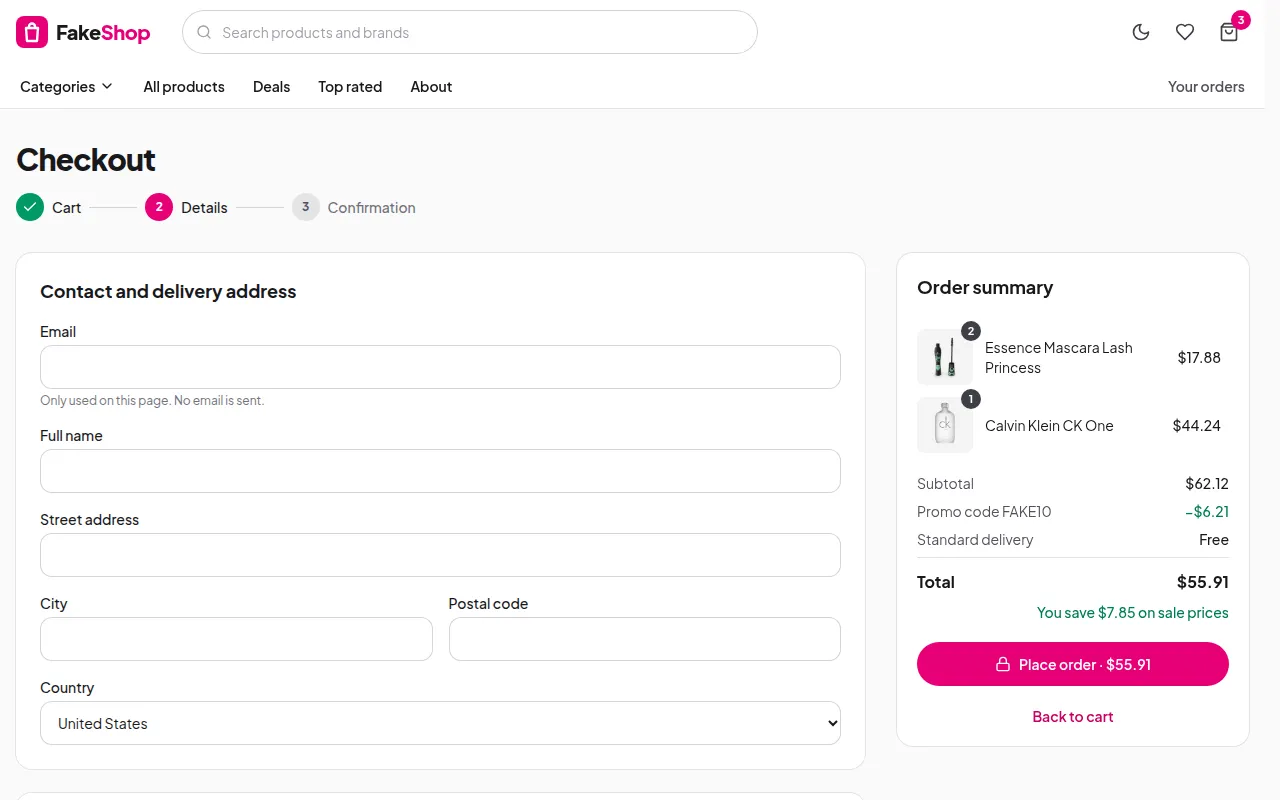Viewport: 1280px width, 800px height.
Task: Click into the Full name field
Action: 440,471
